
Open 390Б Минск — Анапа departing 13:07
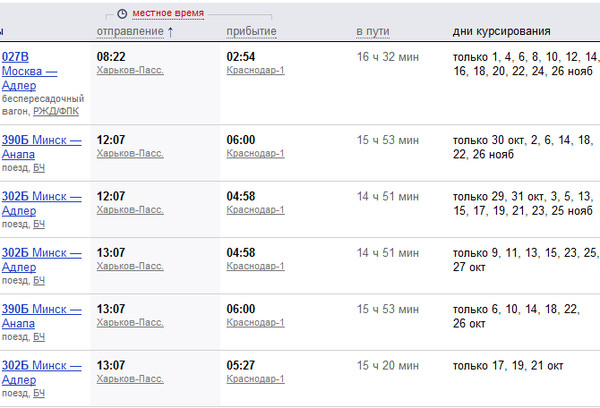click(41, 316)
